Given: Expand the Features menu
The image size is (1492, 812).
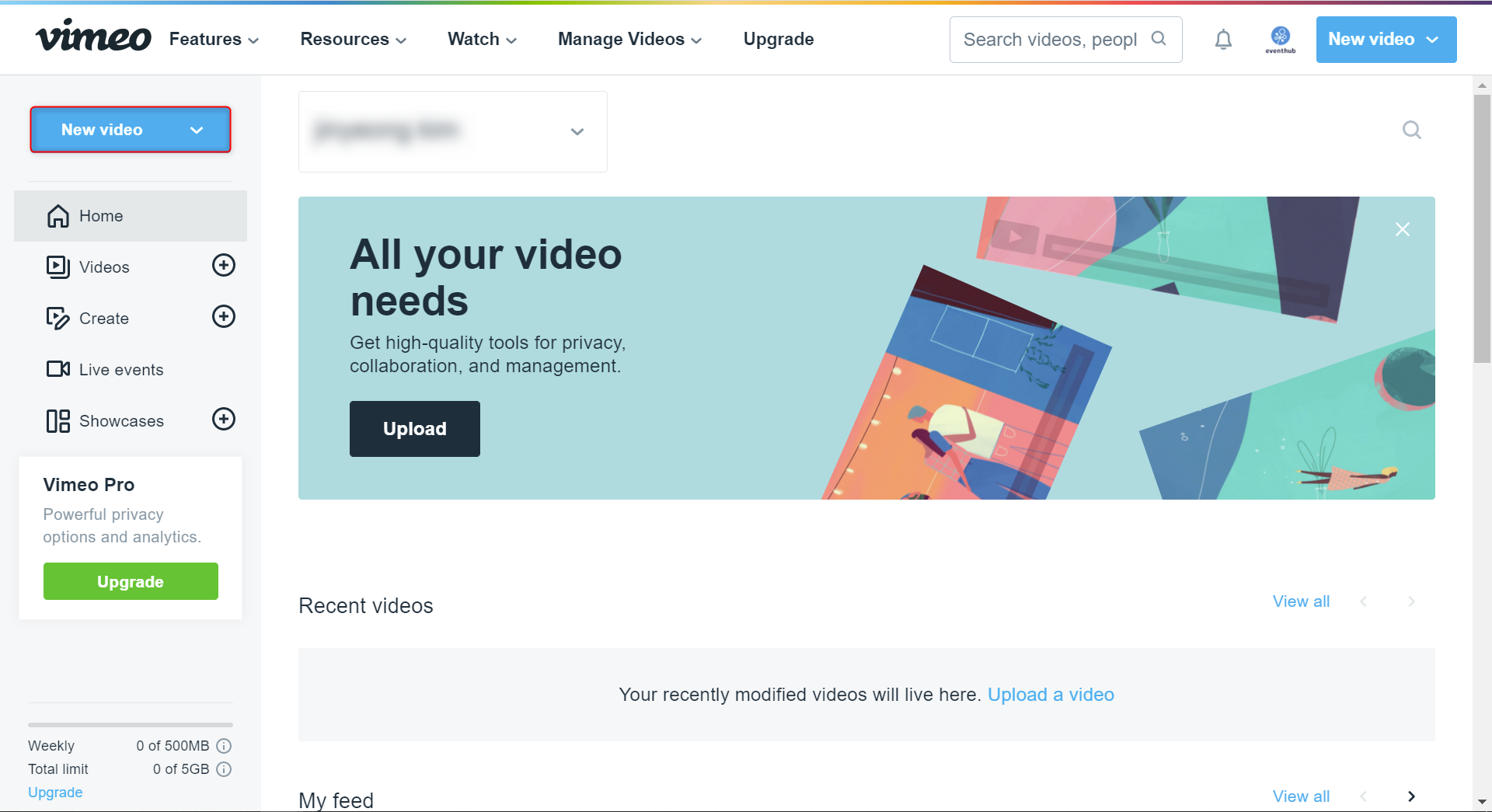Looking at the screenshot, I should point(214,39).
